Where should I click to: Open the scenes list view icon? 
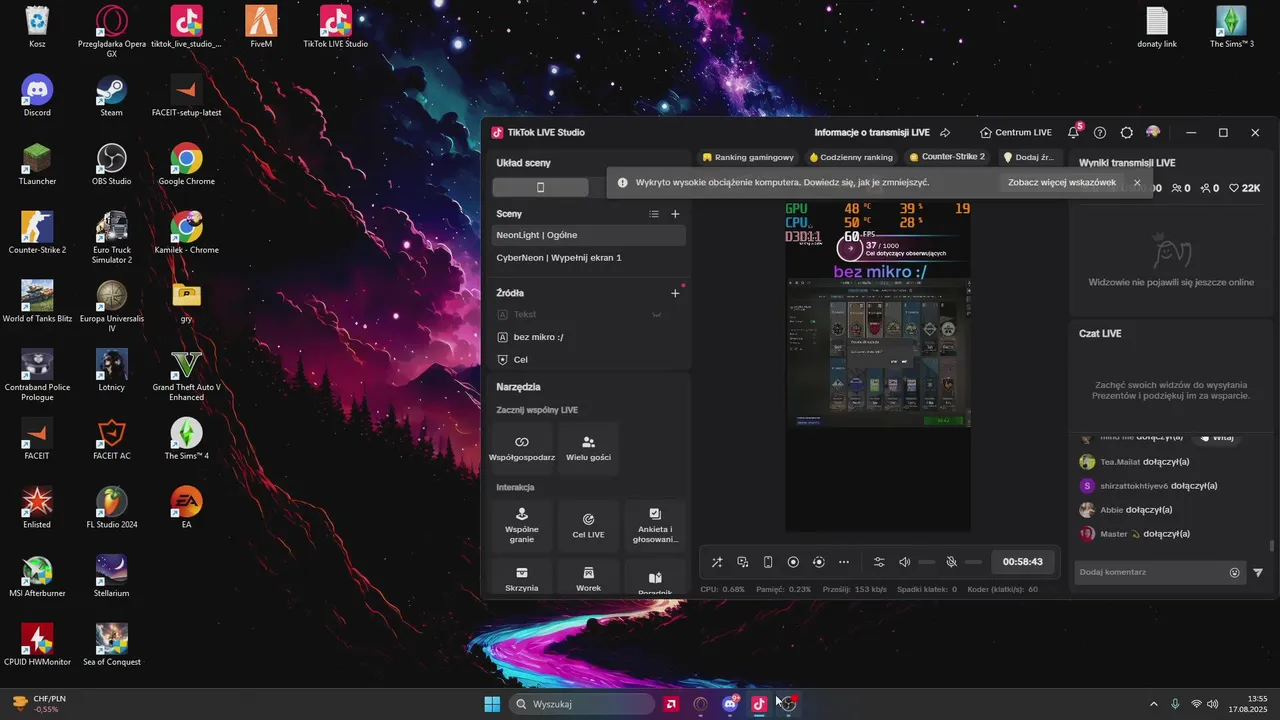[x=654, y=214]
